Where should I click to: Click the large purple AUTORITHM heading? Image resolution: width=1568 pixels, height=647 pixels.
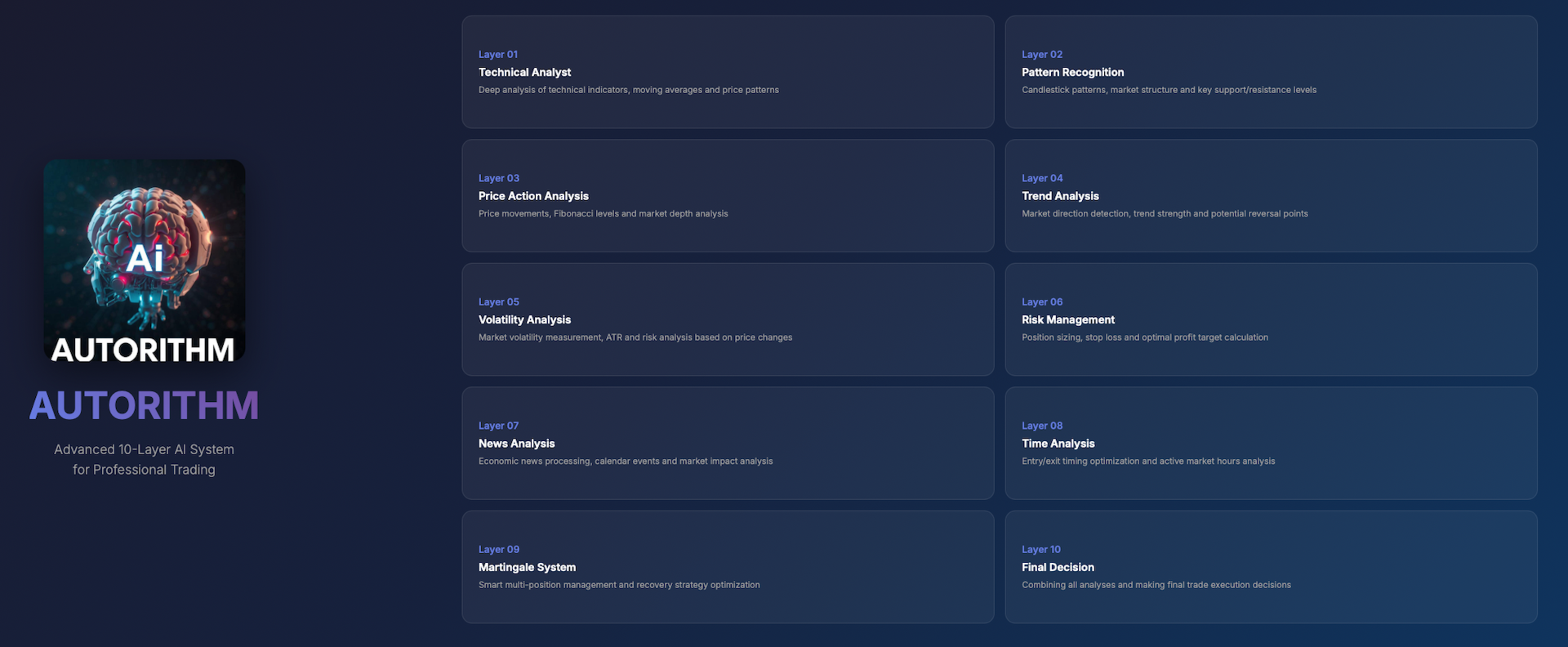(144, 406)
